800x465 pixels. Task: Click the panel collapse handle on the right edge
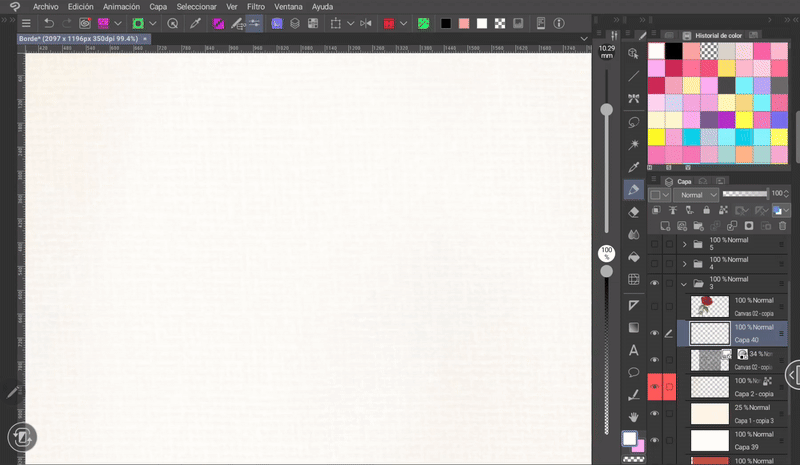click(x=793, y=375)
